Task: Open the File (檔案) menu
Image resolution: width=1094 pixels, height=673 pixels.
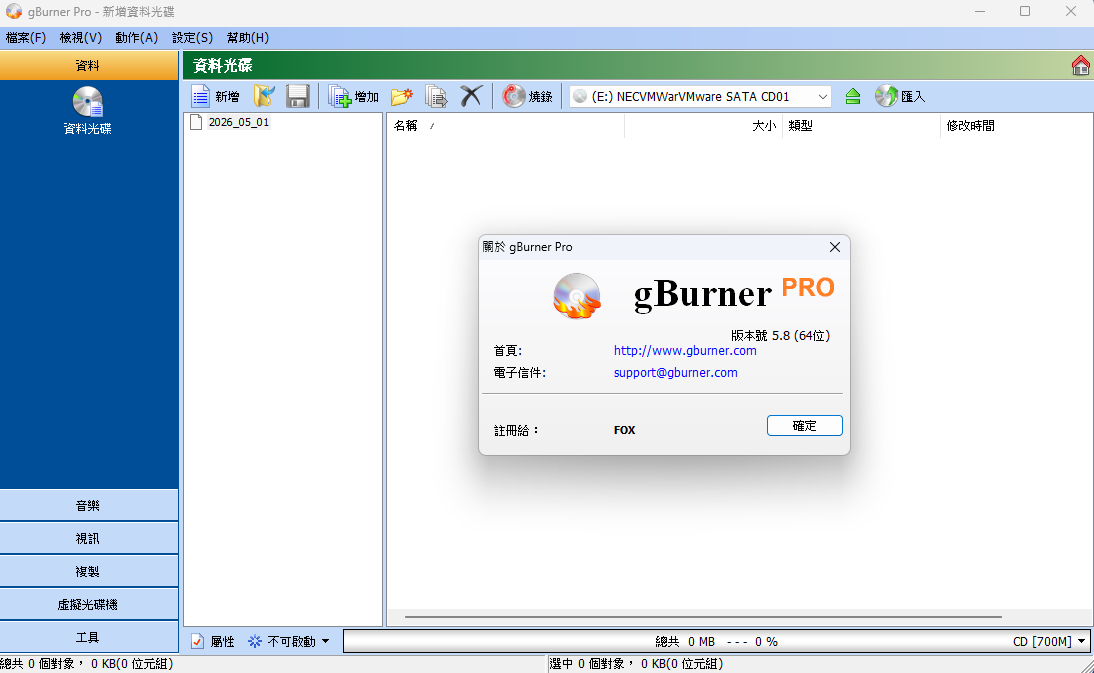Action: (26, 38)
